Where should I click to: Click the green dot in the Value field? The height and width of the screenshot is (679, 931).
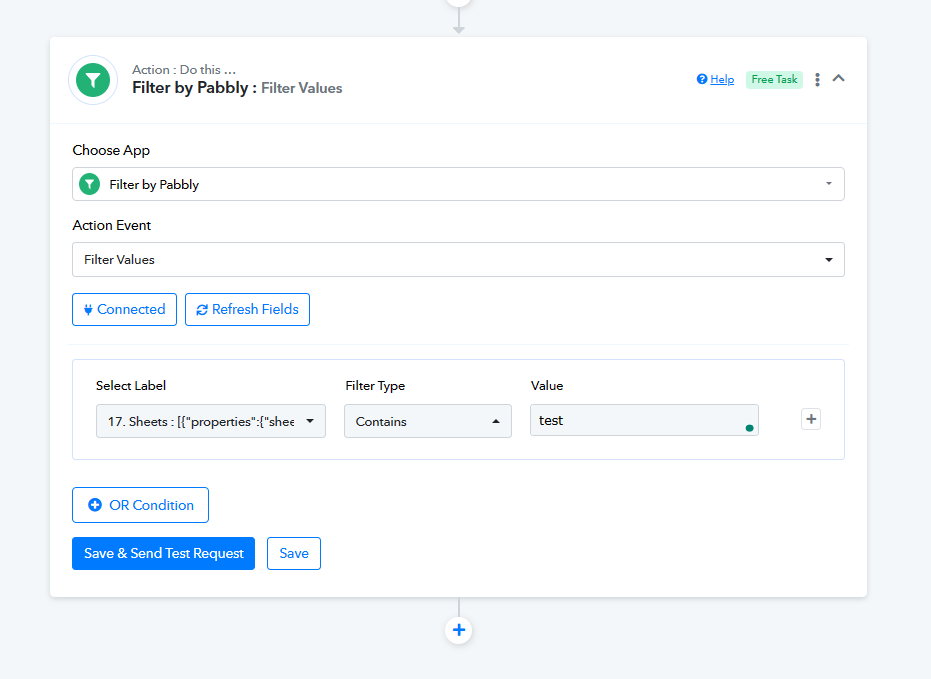click(749, 428)
